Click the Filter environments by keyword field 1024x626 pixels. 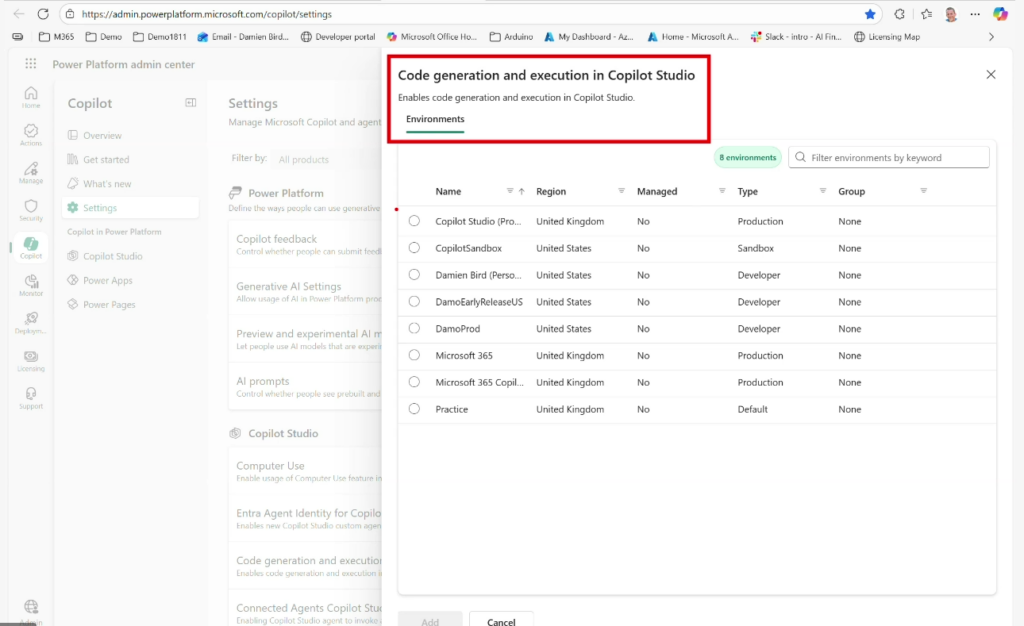(889, 157)
